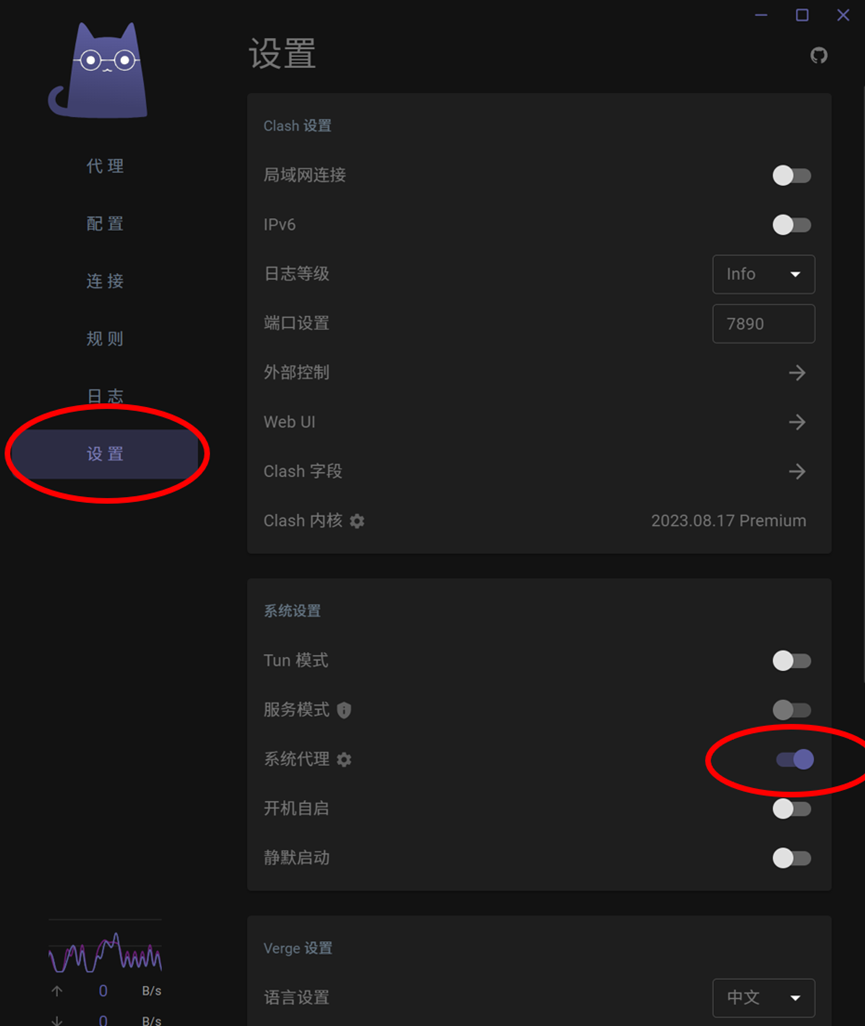Click the Clash 内核 gear icon

point(357,521)
